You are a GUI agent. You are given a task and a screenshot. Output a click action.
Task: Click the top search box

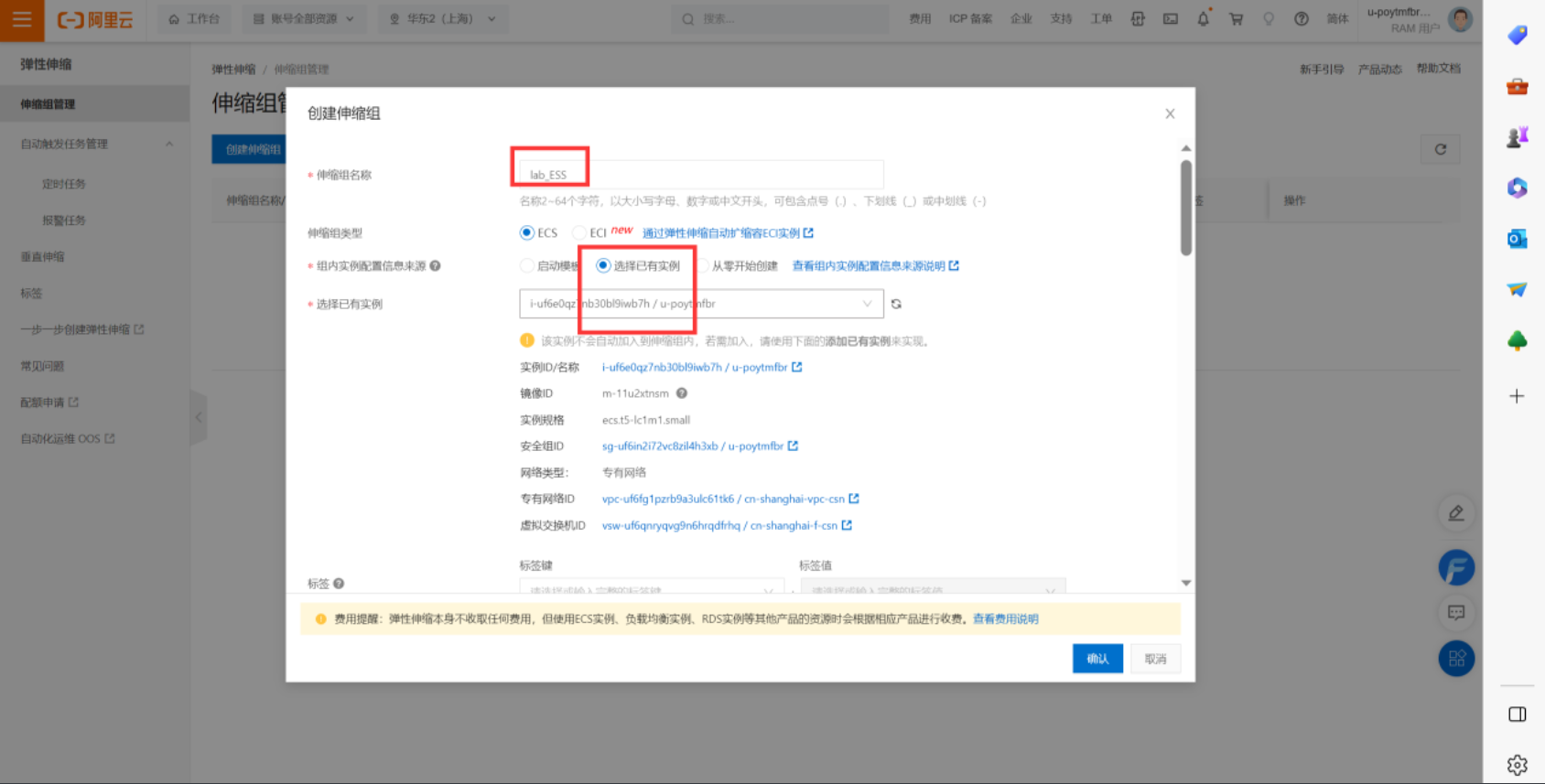[x=780, y=19]
